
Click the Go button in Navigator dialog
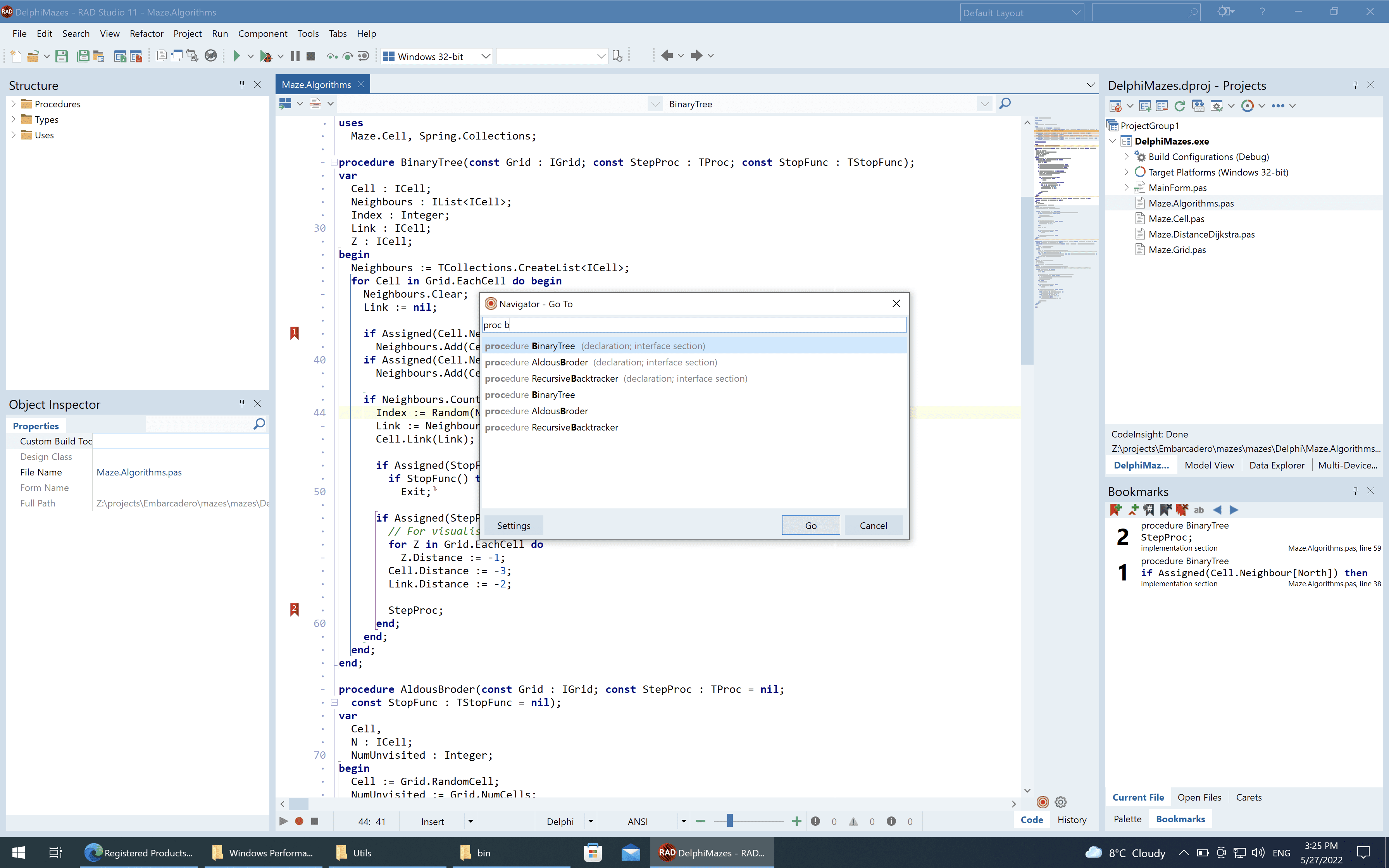[810, 525]
